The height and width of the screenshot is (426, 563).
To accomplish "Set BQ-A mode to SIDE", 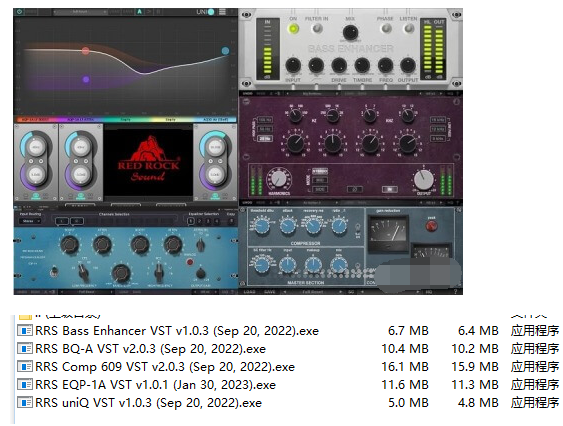I will click(x=320, y=189).
